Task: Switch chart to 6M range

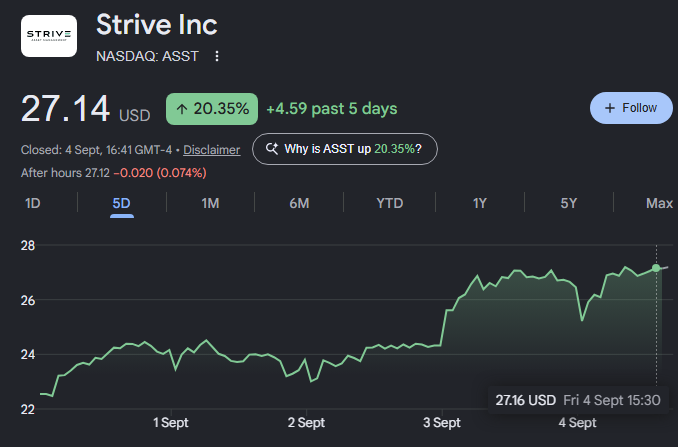Action: pyautogui.click(x=299, y=203)
